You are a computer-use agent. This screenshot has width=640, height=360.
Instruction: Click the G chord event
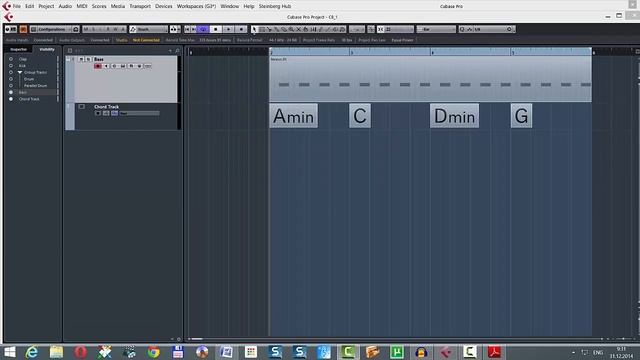(x=521, y=116)
